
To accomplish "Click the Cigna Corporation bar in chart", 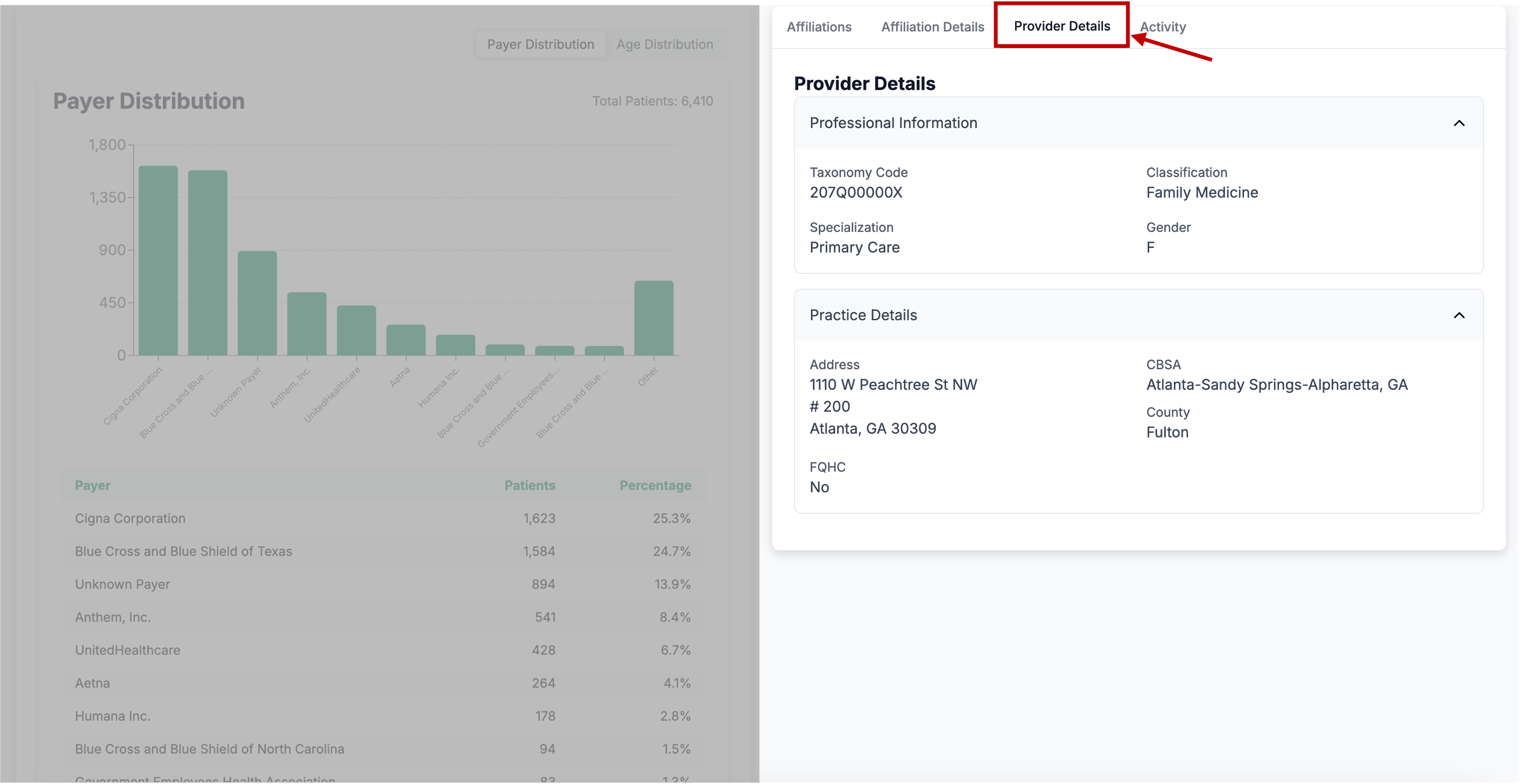I will 158,260.
